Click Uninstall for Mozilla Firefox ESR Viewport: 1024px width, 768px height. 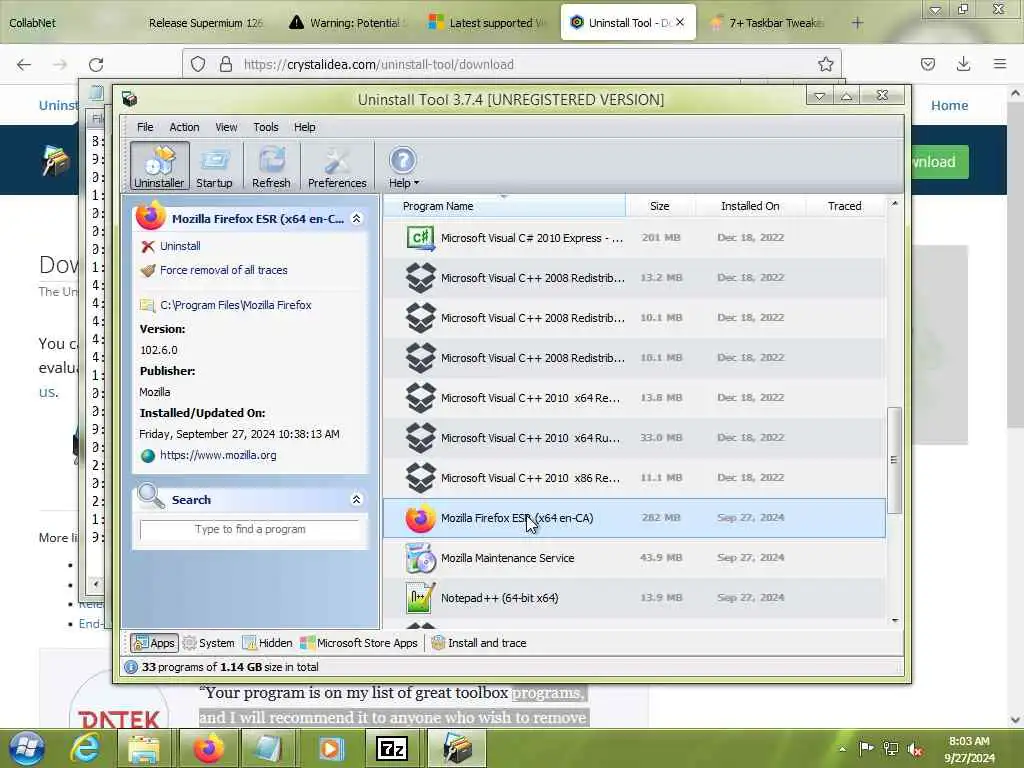click(180, 246)
